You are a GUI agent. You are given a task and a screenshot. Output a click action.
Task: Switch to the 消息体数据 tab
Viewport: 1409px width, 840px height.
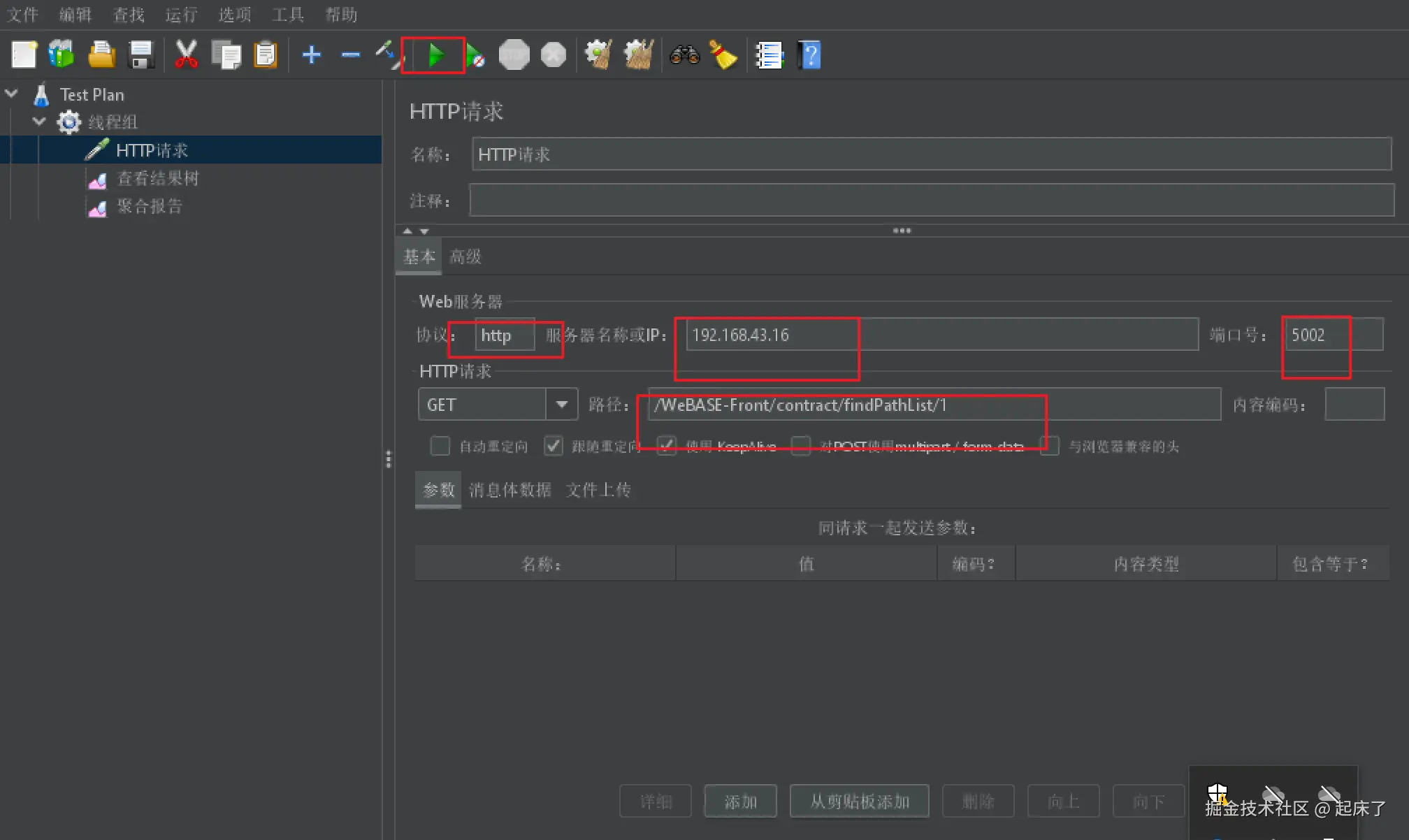point(510,490)
